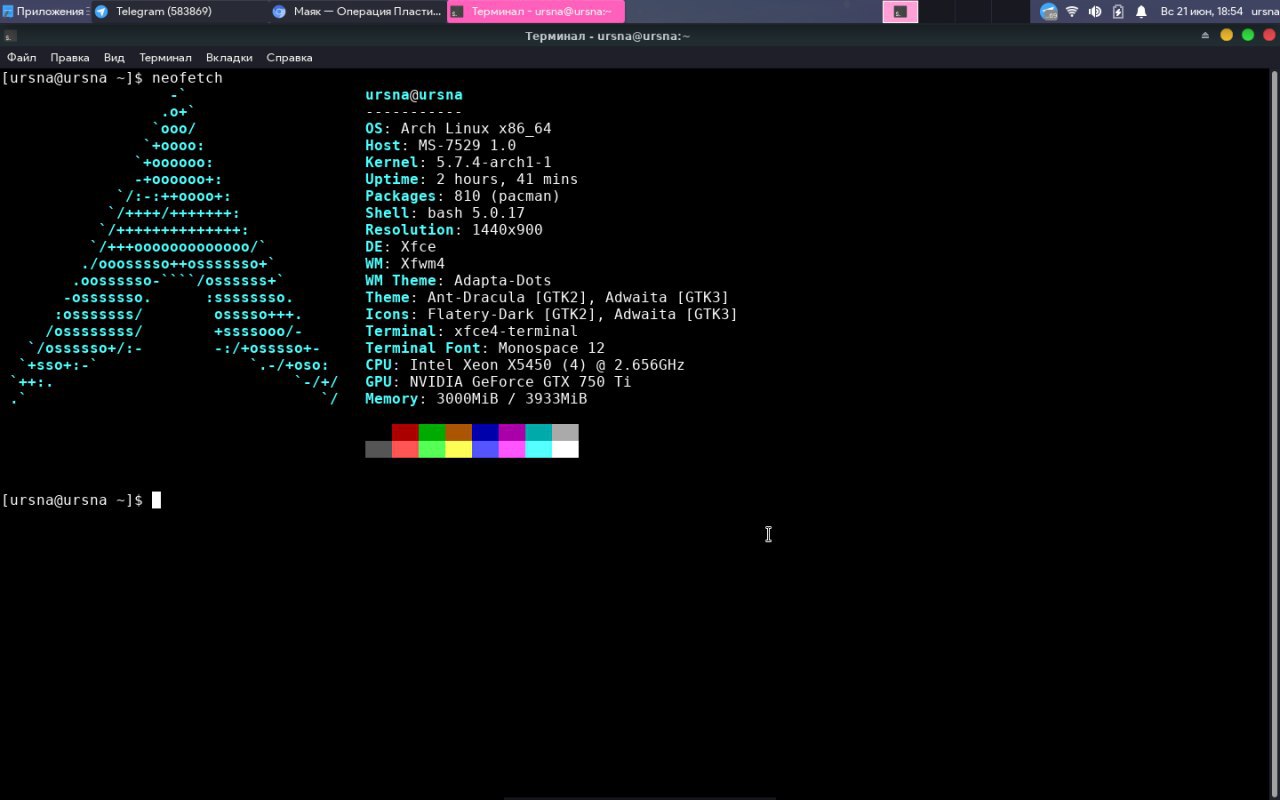
Task: Click the Arch Linux ASCII logo
Action: 175,247
